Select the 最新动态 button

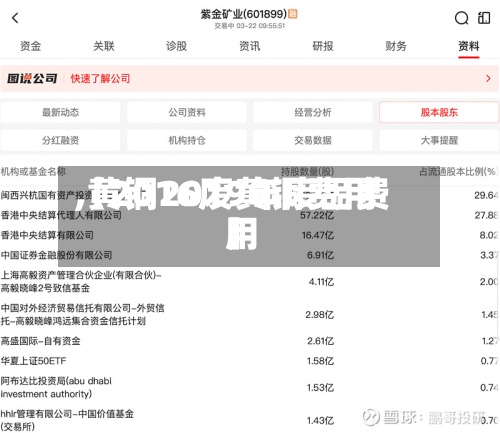60,112
